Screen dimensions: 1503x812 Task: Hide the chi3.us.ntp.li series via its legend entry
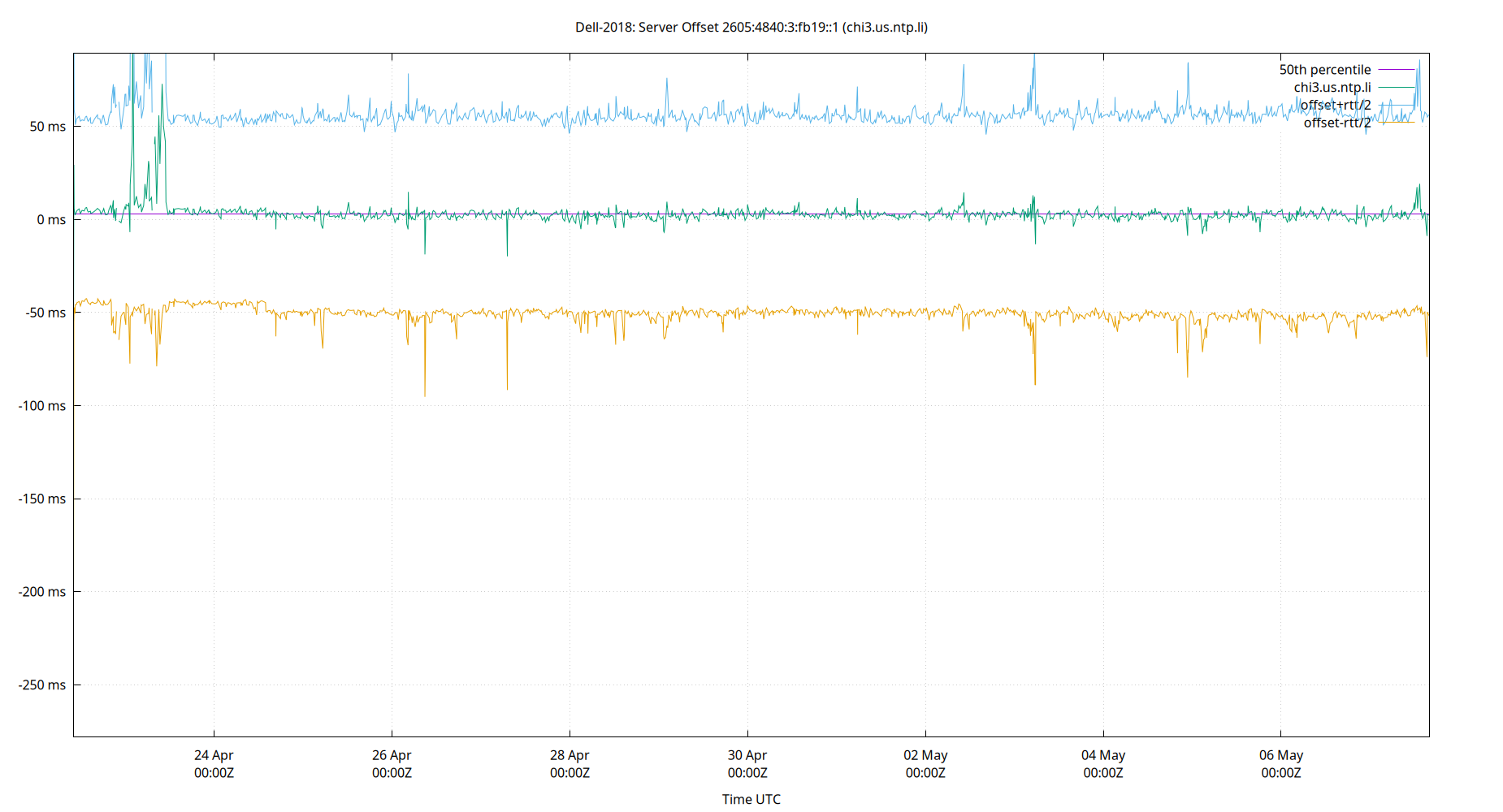point(1331,87)
